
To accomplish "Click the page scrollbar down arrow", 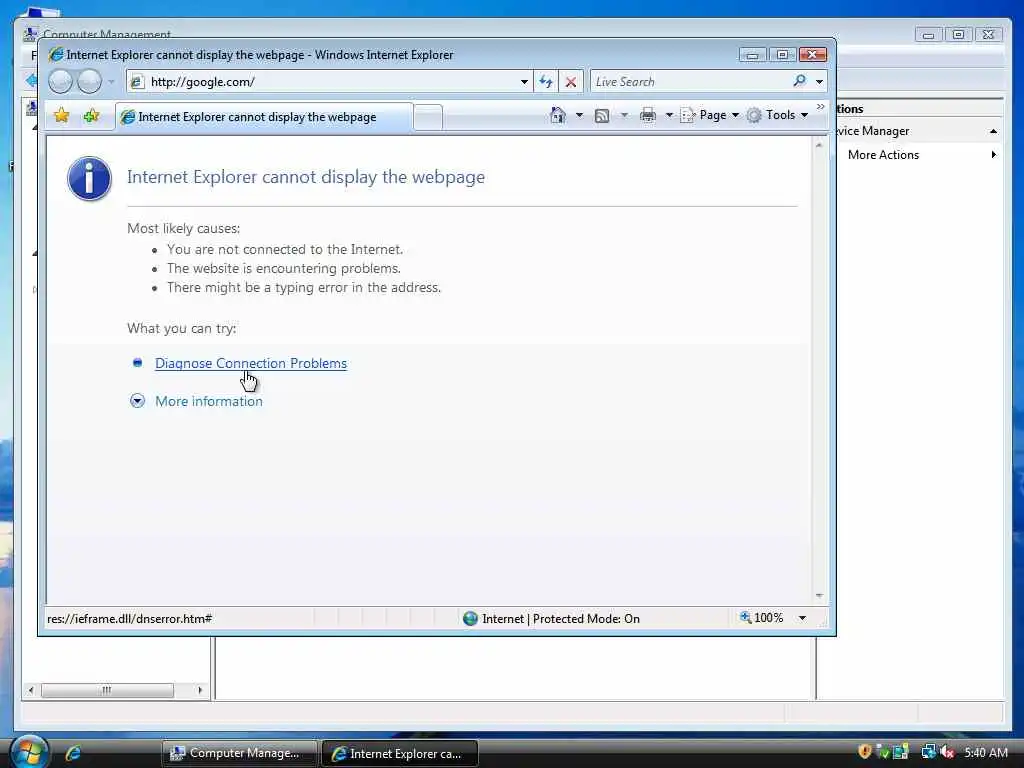I will coord(819,596).
